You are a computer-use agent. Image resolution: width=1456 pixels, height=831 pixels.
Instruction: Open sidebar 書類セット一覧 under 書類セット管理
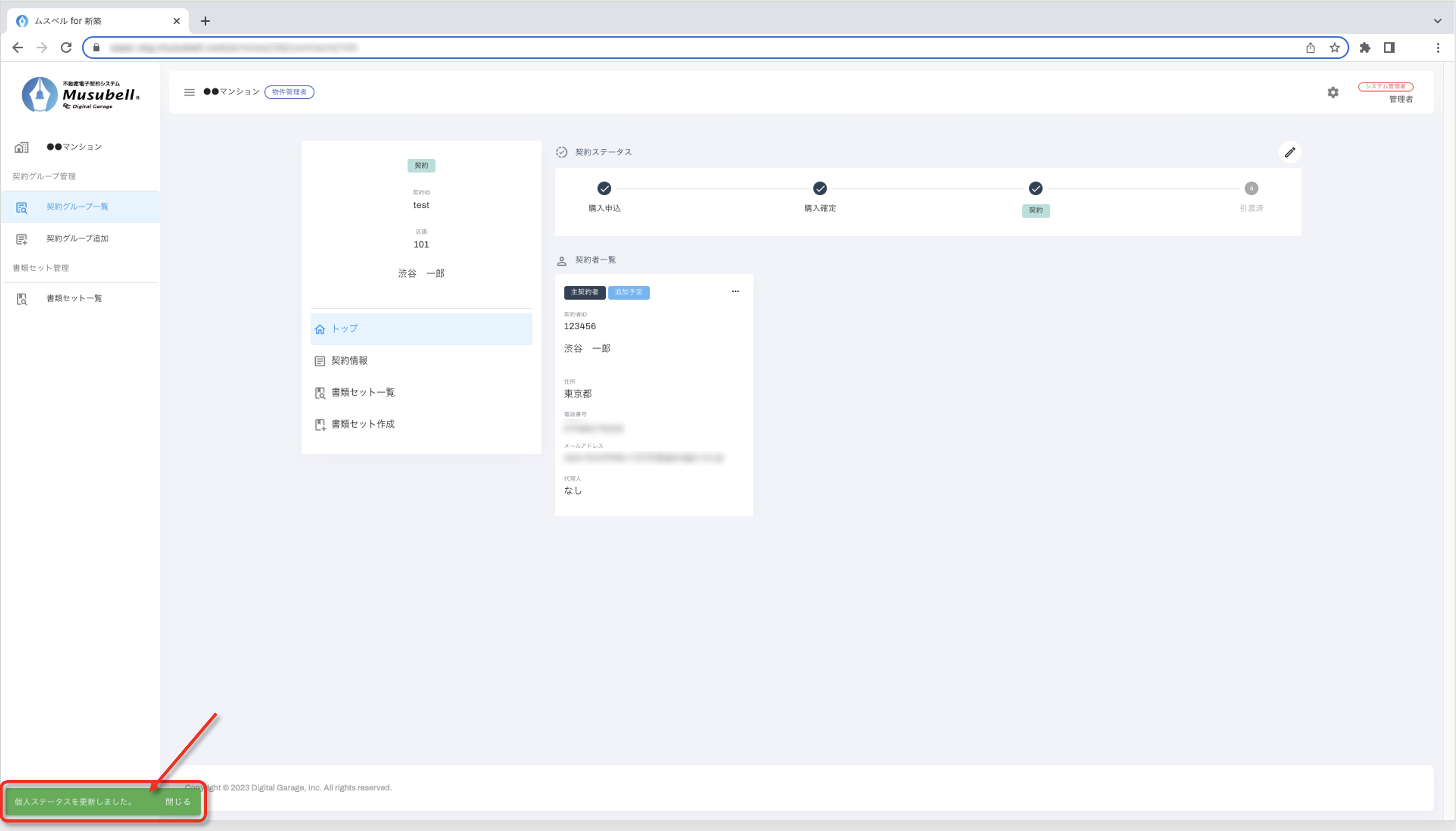click(74, 299)
